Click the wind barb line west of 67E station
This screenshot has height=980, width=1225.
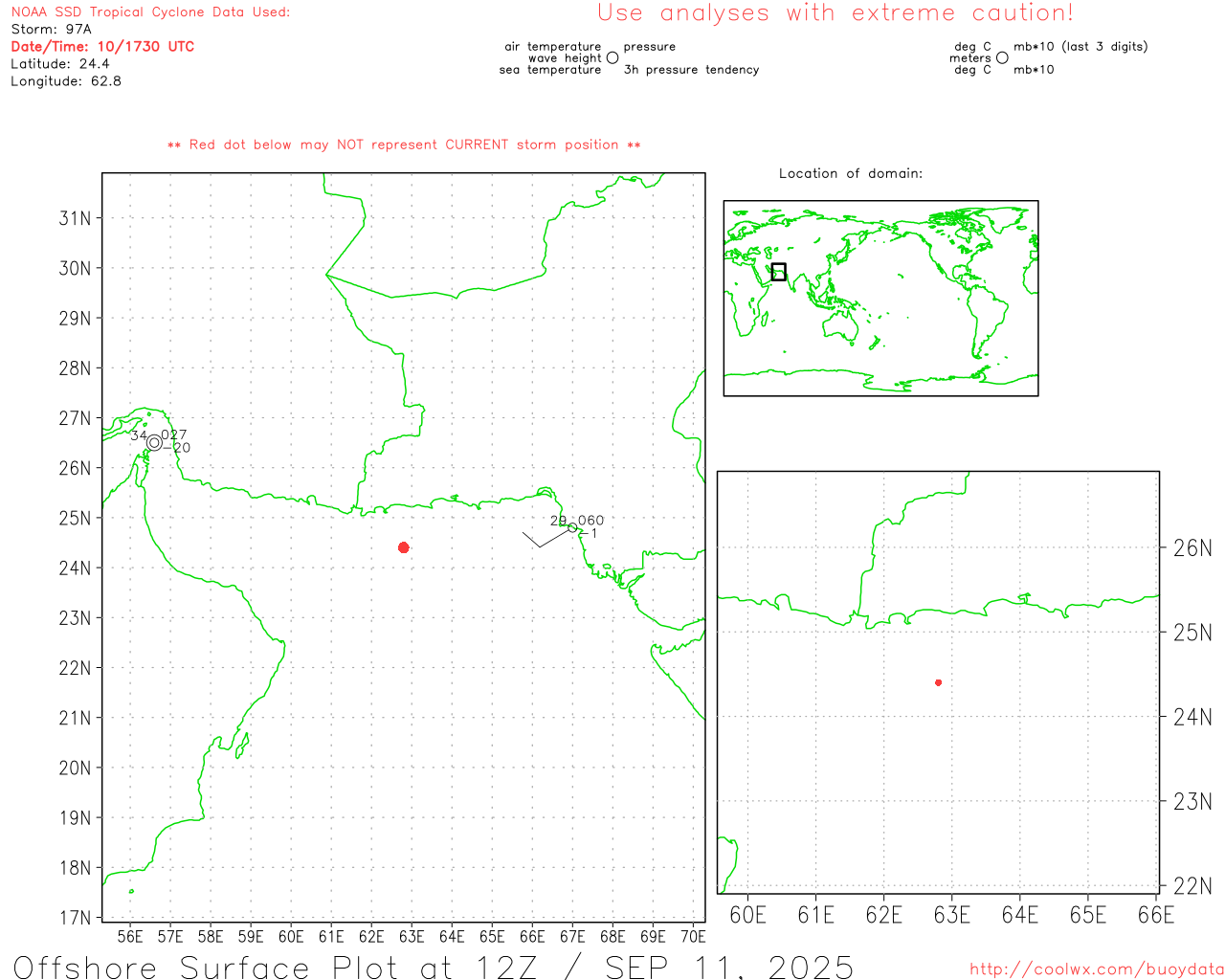pyautogui.click(x=546, y=538)
